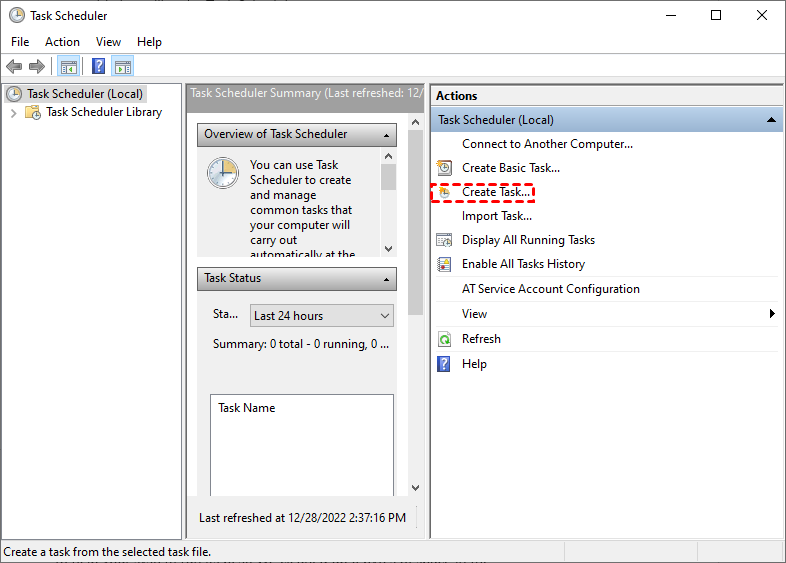Click Create Task... action
The width and height of the screenshot is (786, 563).
pos(496,192)
